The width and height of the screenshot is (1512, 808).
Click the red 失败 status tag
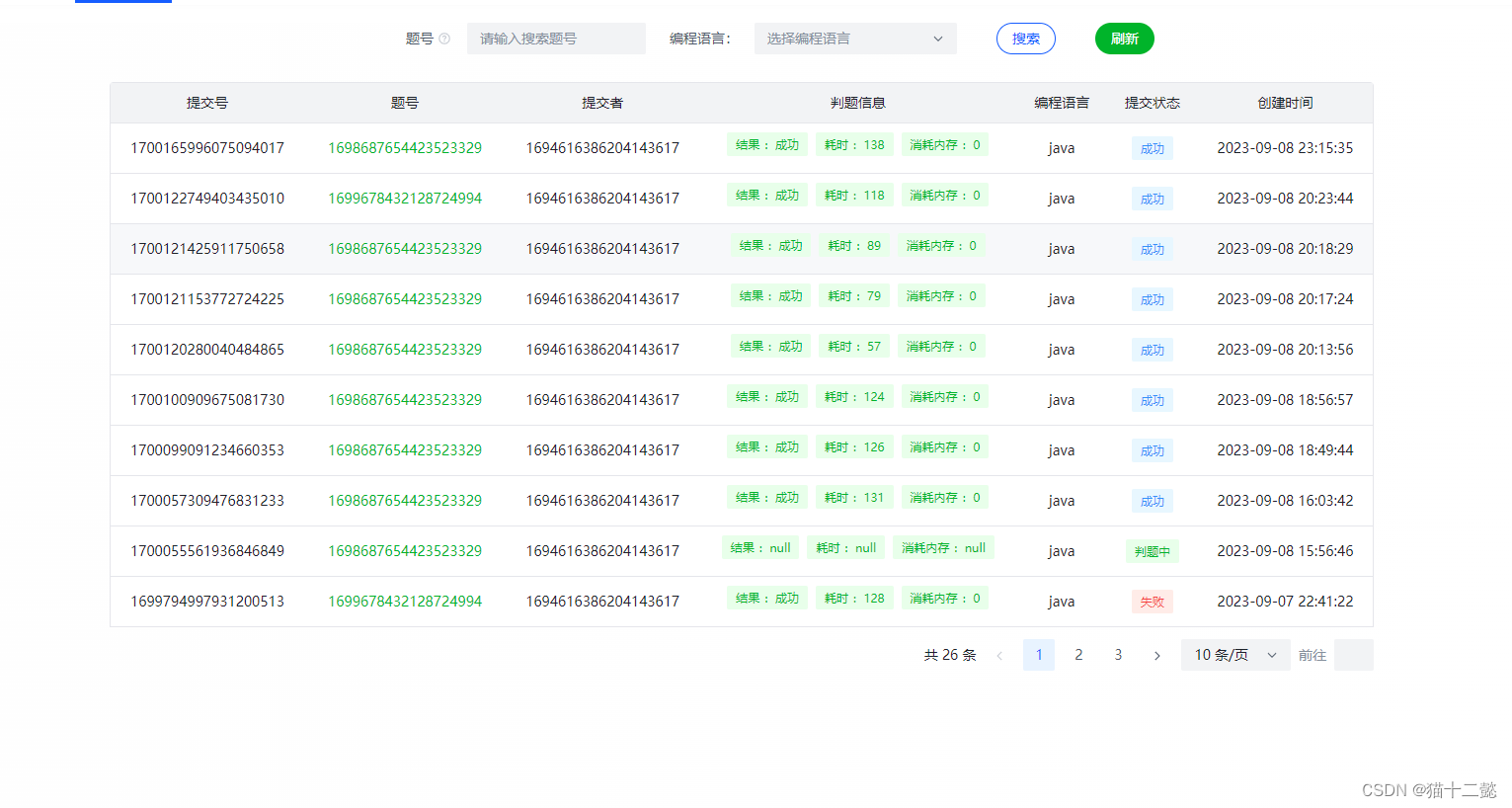click(1152, 602)
